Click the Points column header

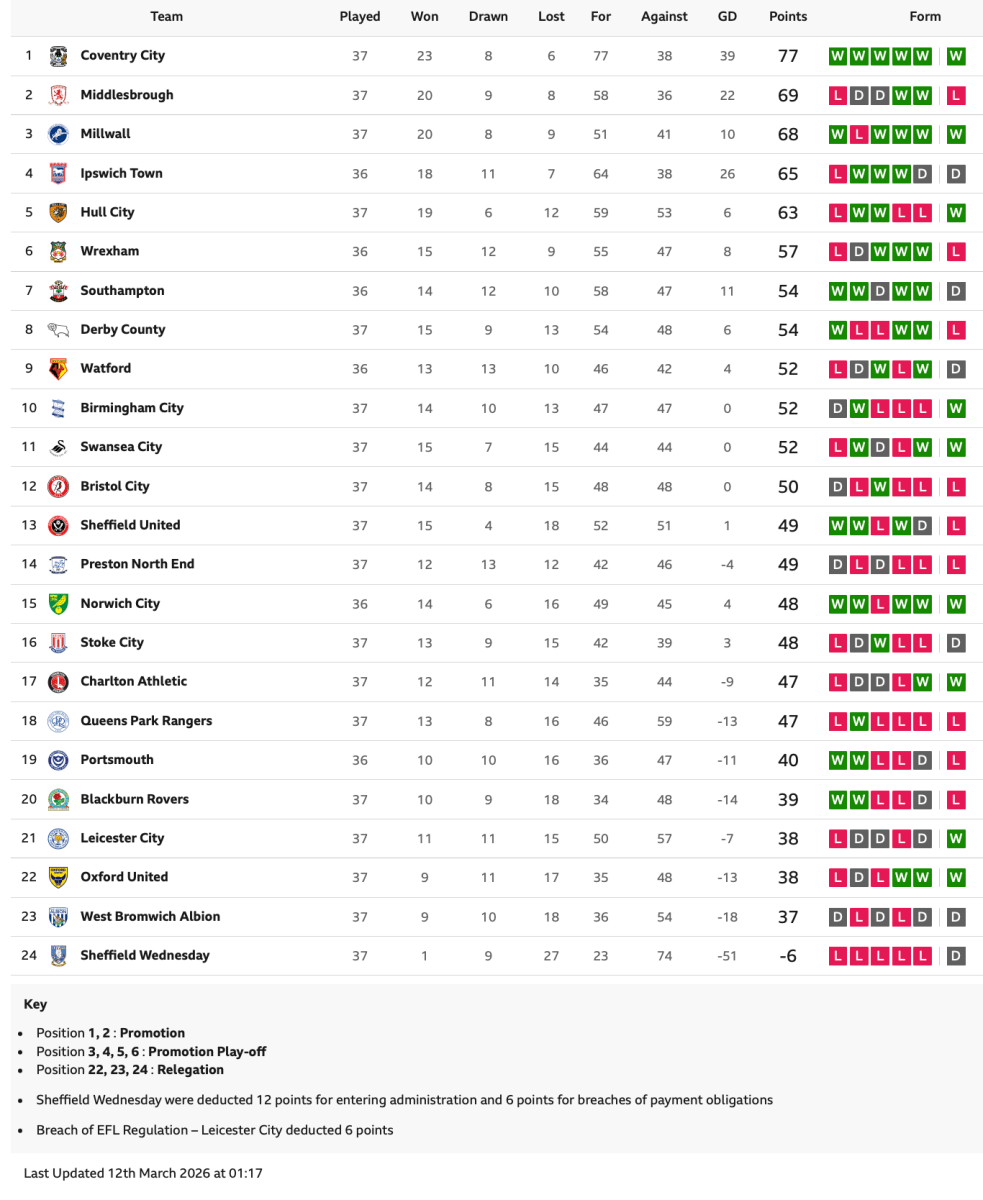click(788, 16)
